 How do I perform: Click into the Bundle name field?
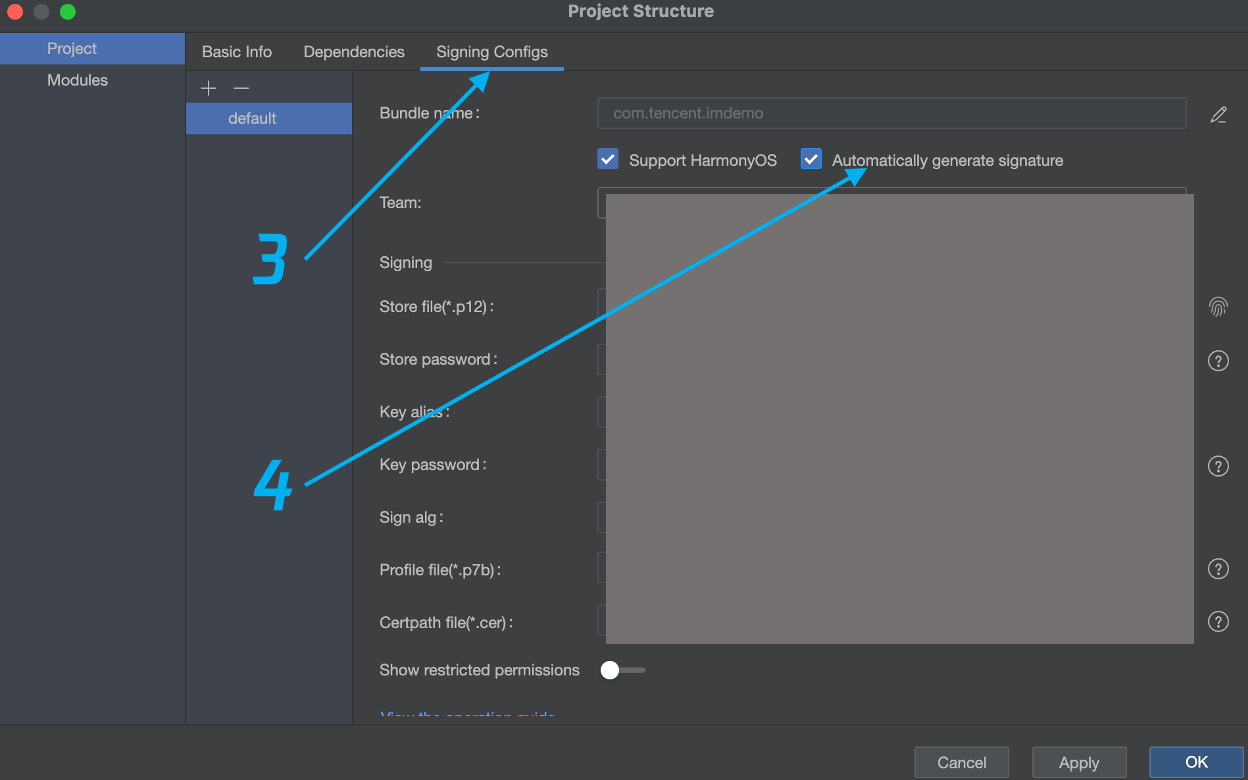point(890,114)
